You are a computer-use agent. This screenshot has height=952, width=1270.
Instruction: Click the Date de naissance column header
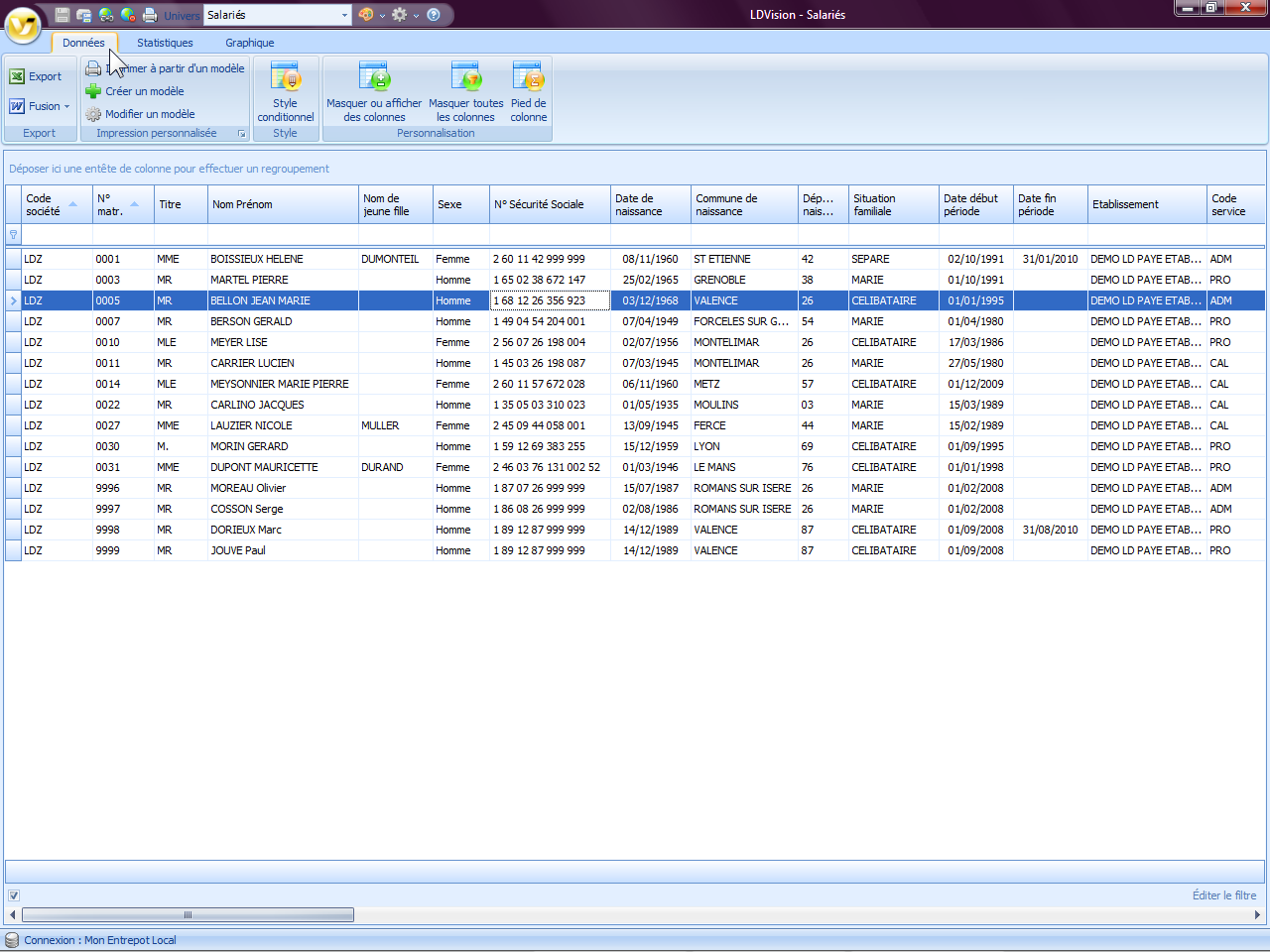click(x=651, y=204)
